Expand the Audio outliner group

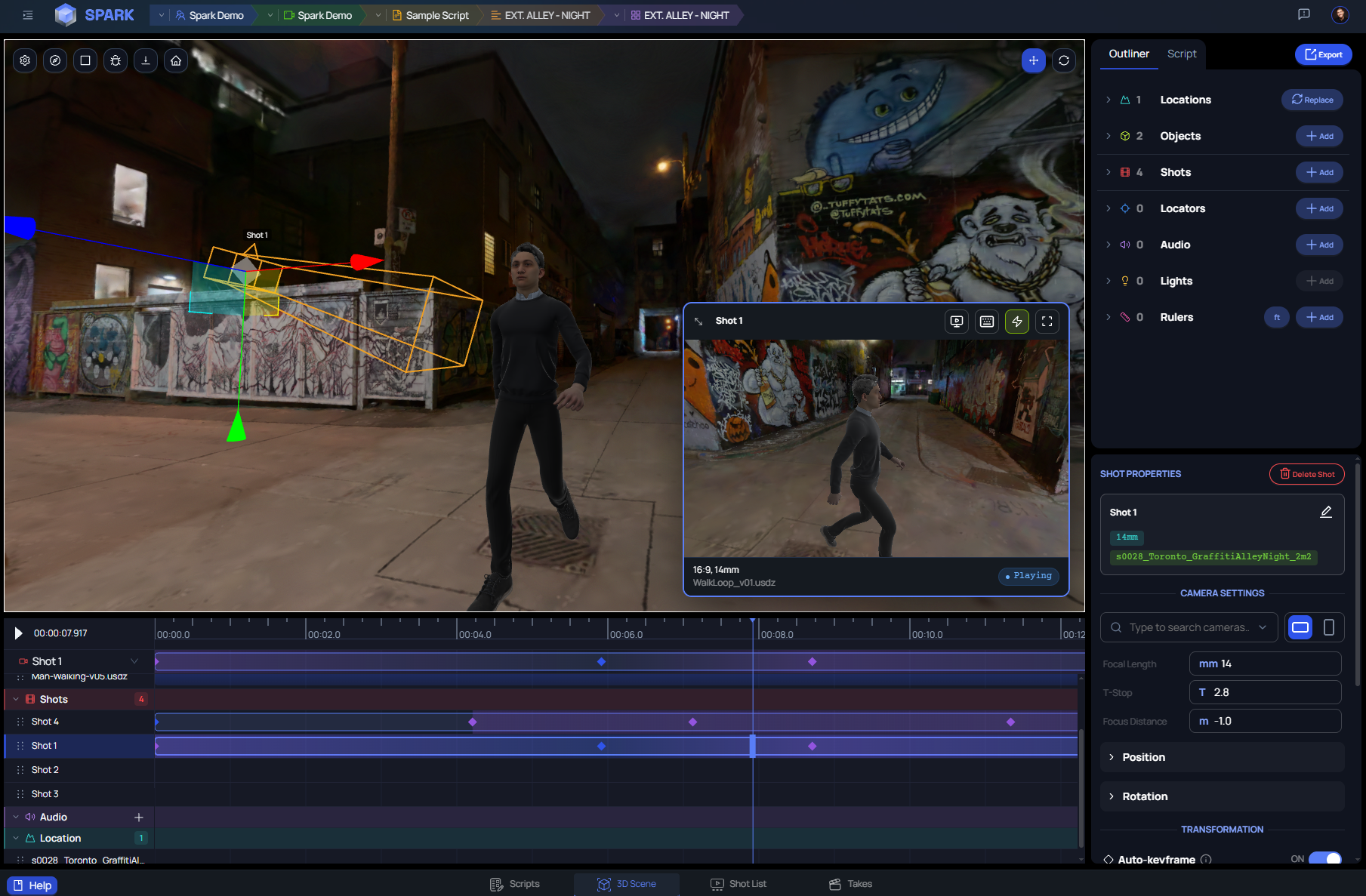click(1109, 245)
